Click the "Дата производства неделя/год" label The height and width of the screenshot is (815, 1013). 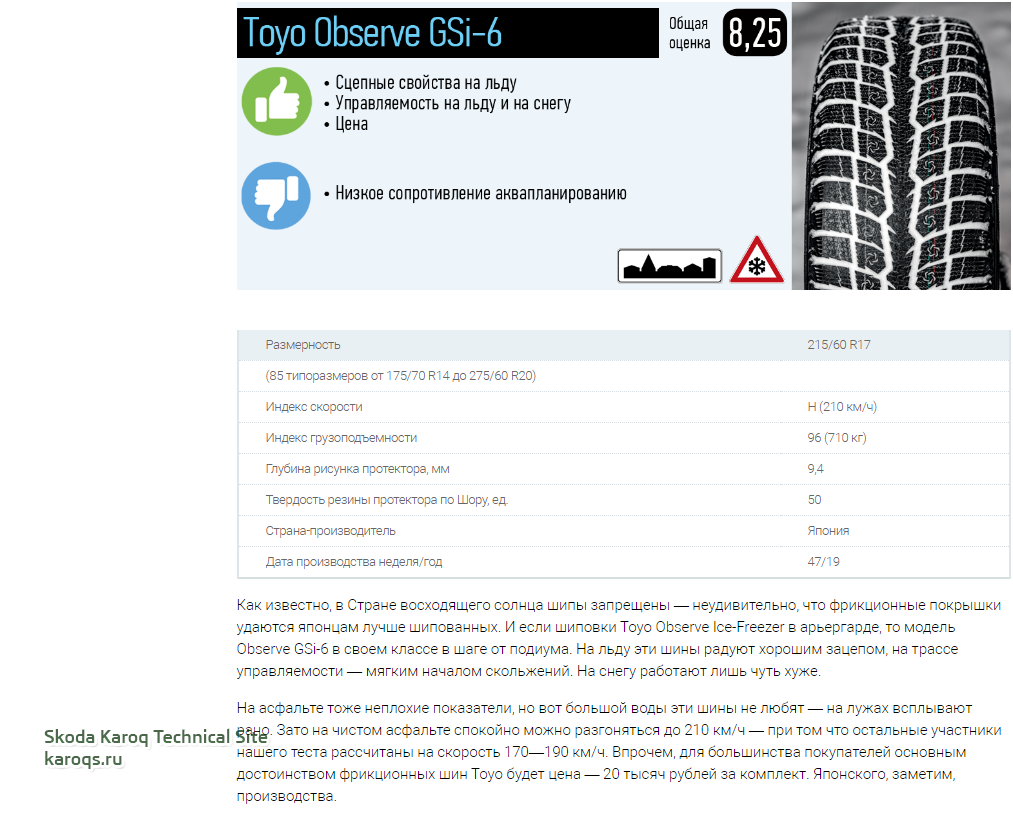(354, 562)
